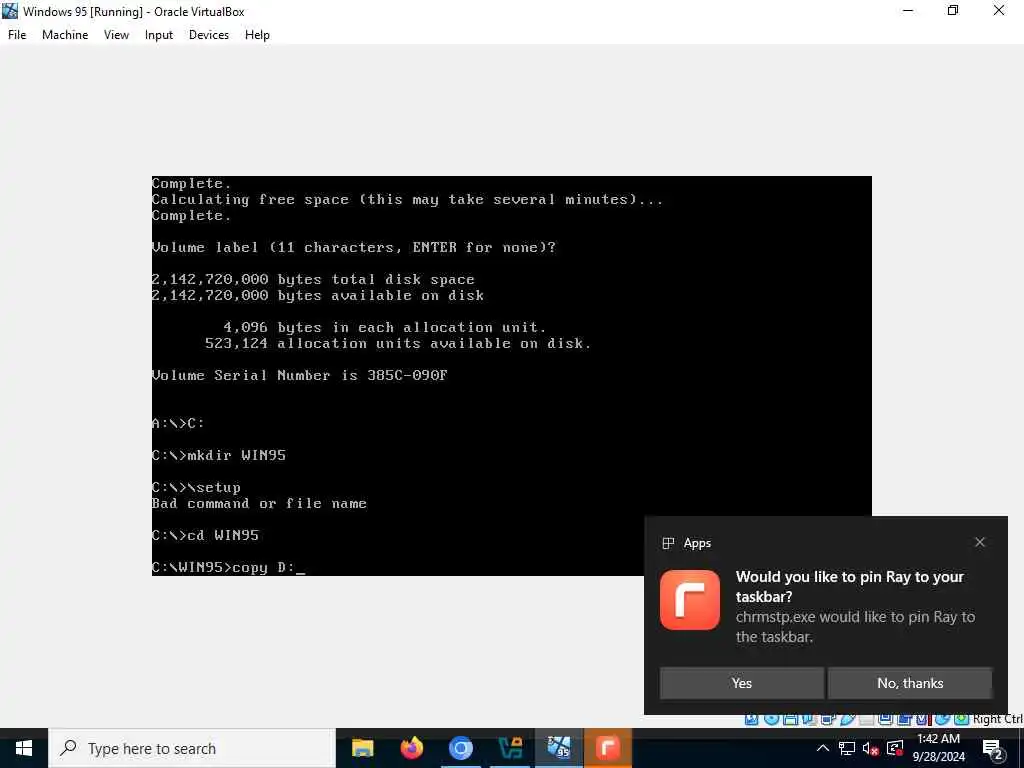The width and height of the screenshot is (1024, 768).
Task: Open File Explorer from the taskbar
Action: (x=362, y=748)
